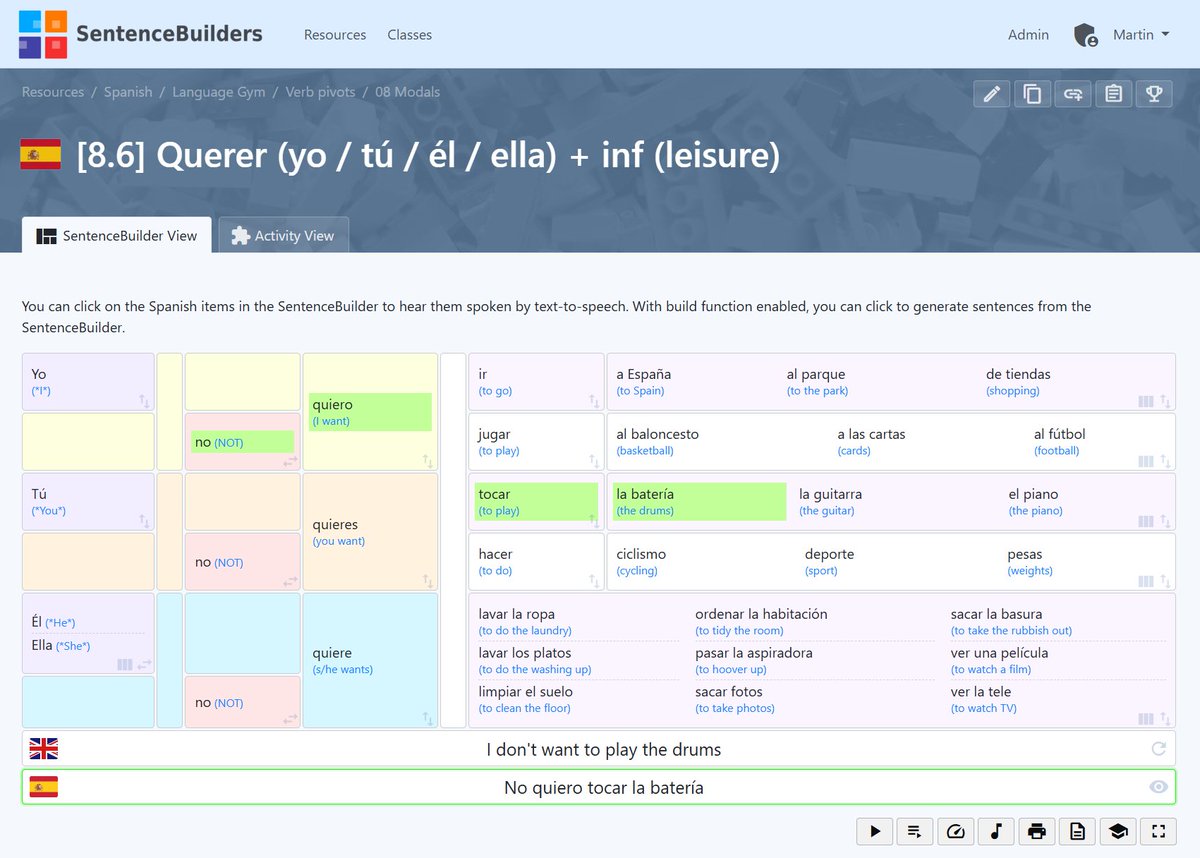Open Classes in the top navigation
The height and width of the screenshot is (858, 1200).
coord(410,34)
